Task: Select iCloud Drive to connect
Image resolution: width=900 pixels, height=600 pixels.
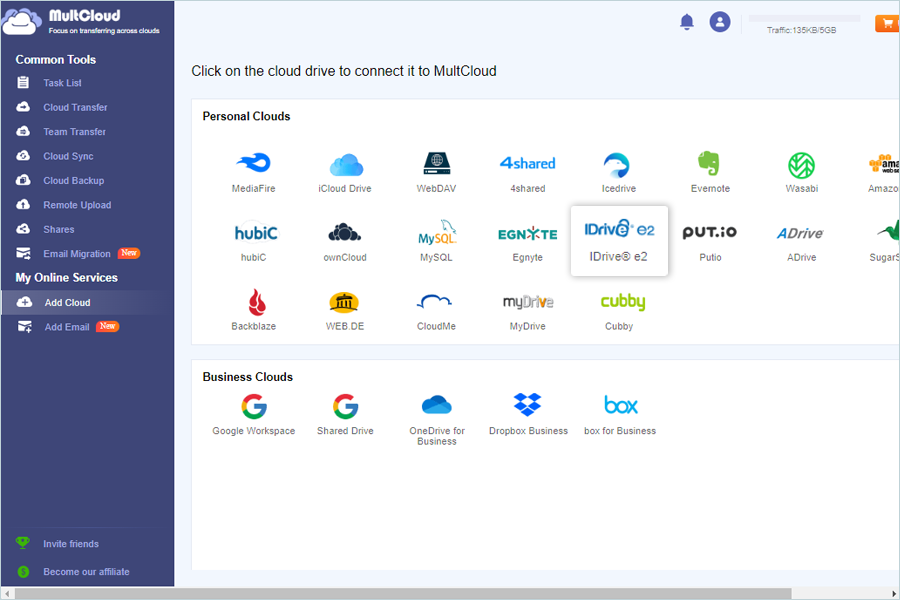Action: pos(345,172)
